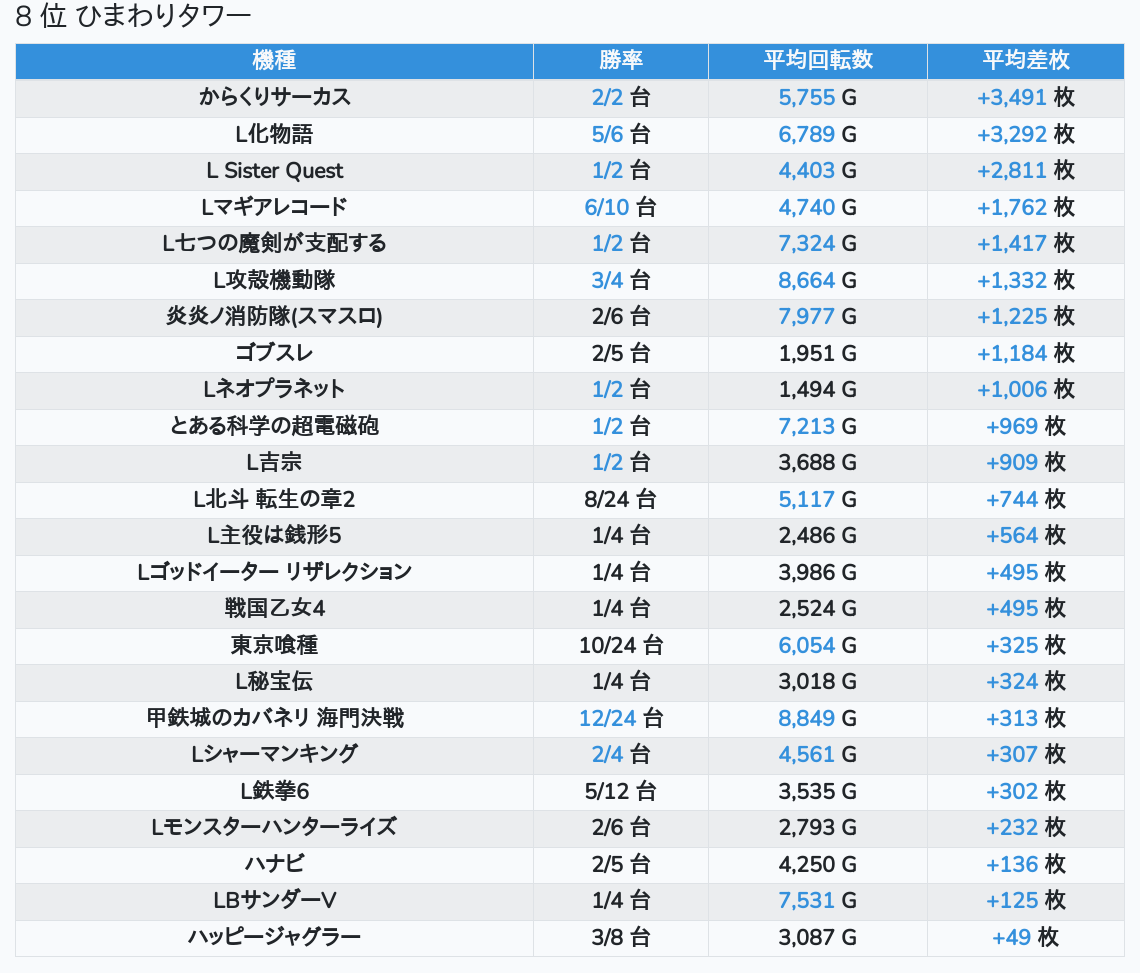1140x973 pixels.
Task: Click the 平均差枚 column header
Action: [x=1025, y=60]
